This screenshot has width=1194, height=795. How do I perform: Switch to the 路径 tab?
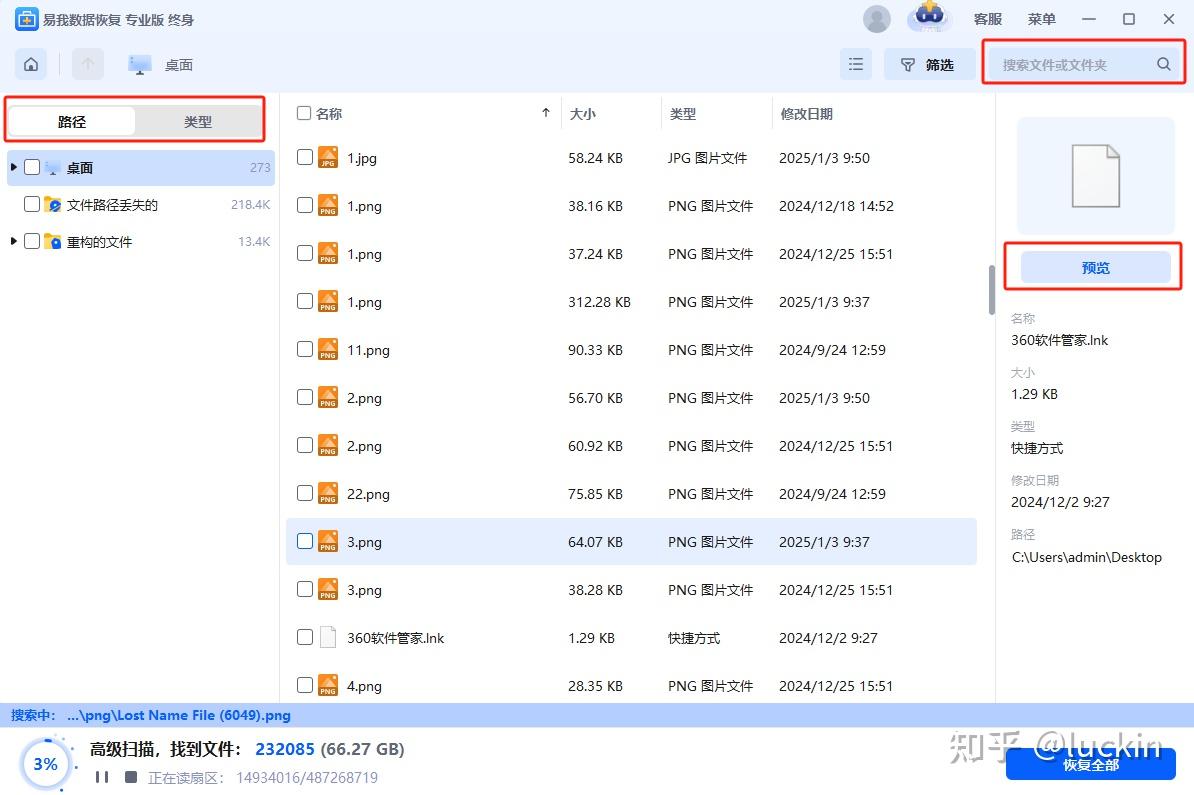click(x=72, y=121)
